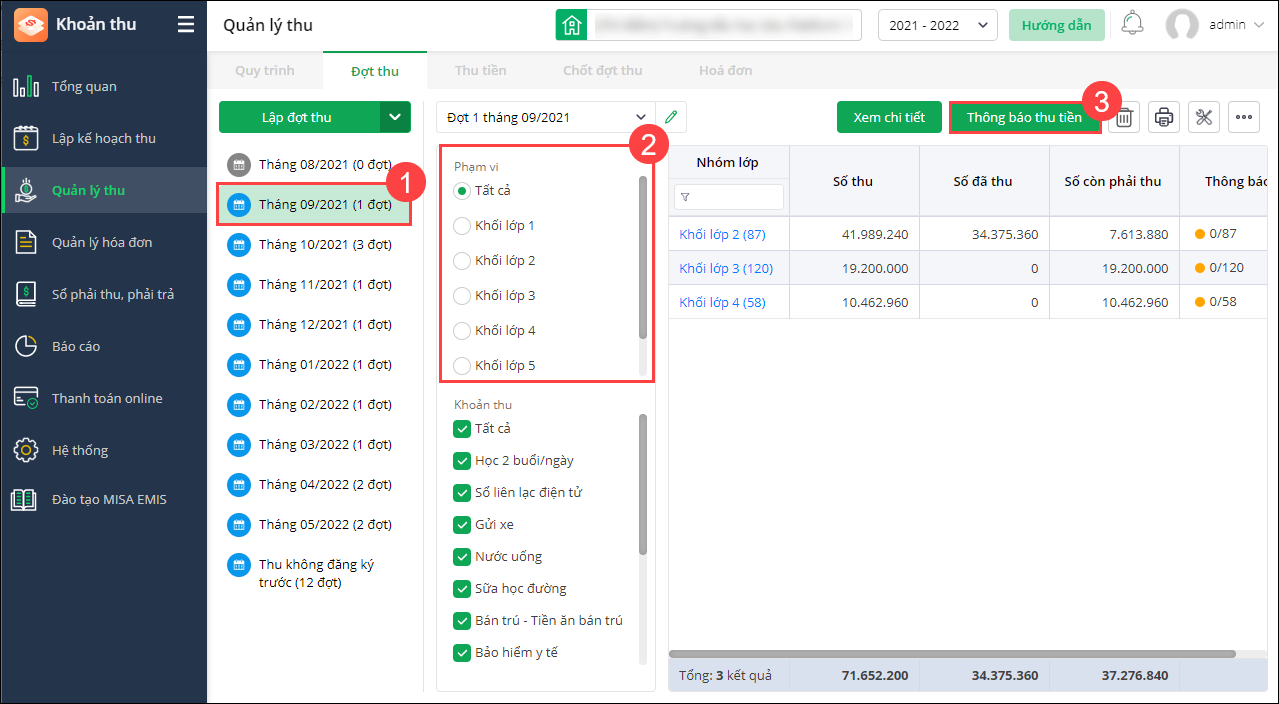Click the Phạm vi list scrollbar
The width and height of the screenshot is (1279, 704).
tap(643, 258)
